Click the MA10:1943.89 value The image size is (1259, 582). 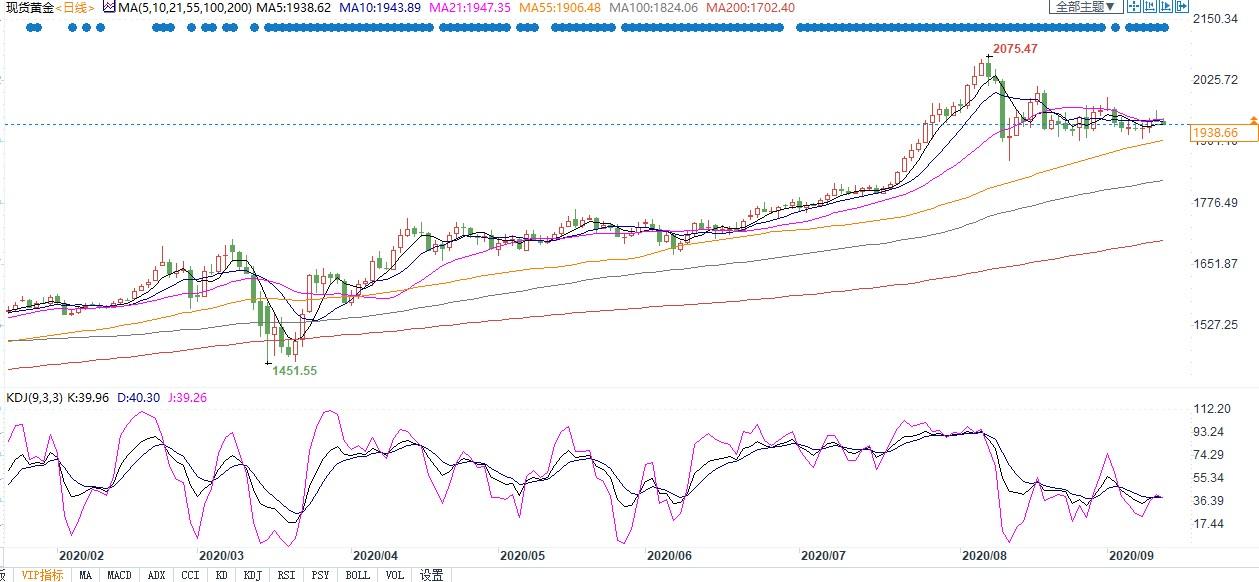coord(381,7)
